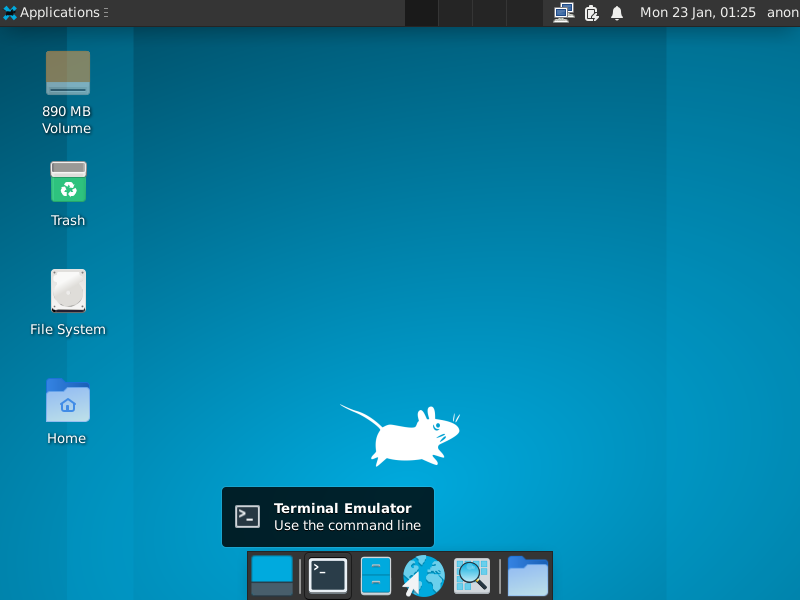Click the 'Trash' label text

68,220
